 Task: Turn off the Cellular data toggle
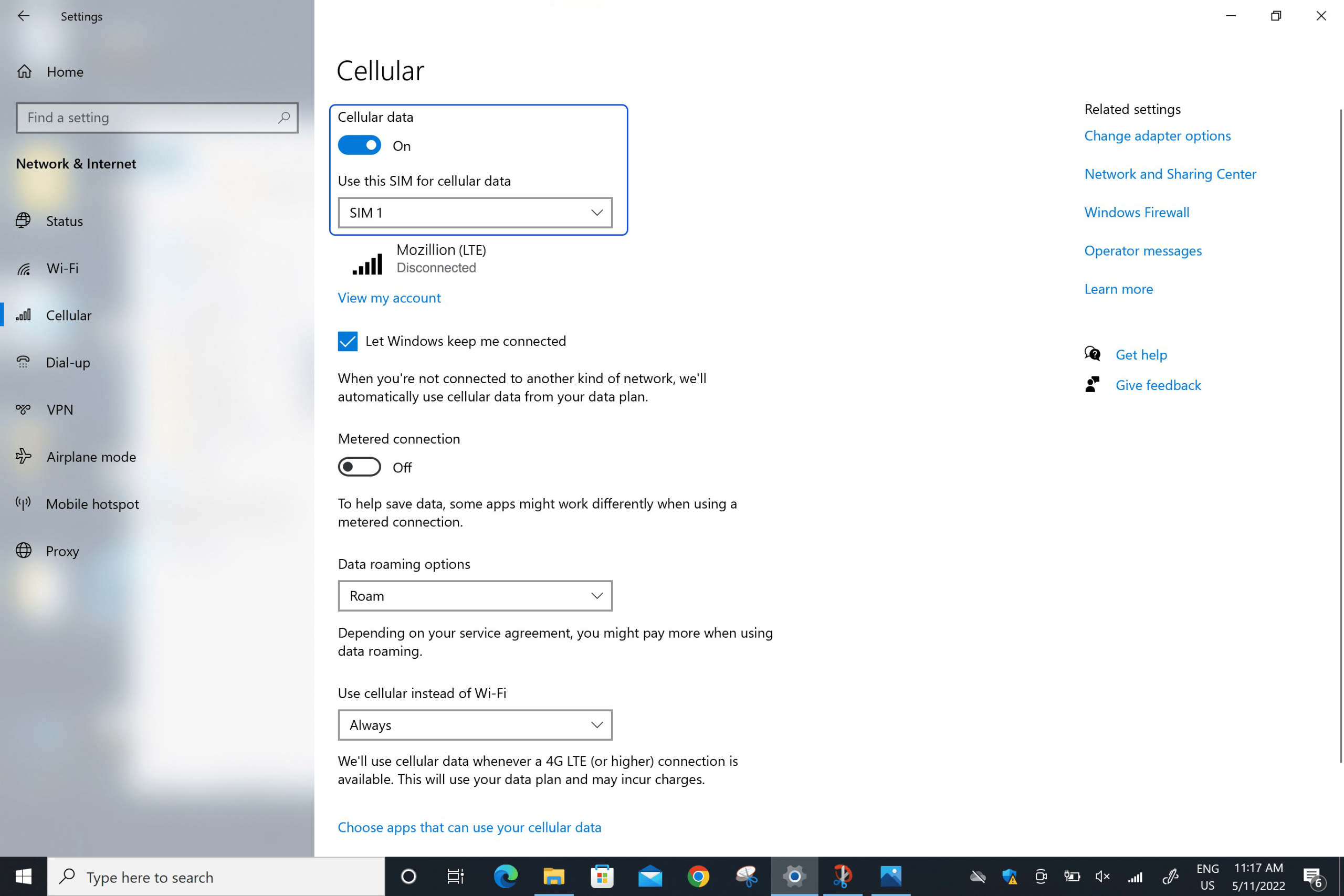pos(360,146)
